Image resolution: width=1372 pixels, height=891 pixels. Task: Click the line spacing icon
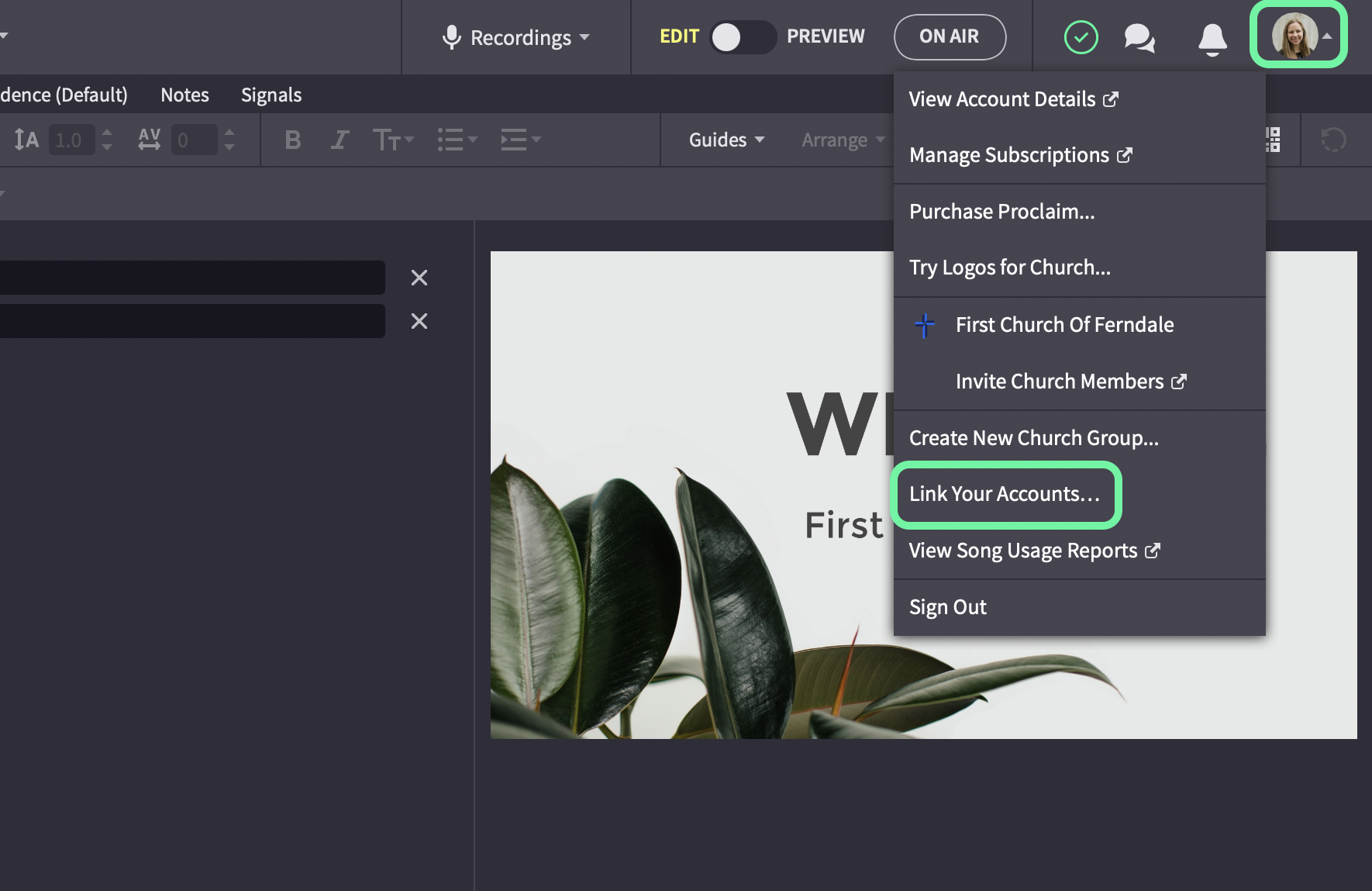(x=26, y=140)
